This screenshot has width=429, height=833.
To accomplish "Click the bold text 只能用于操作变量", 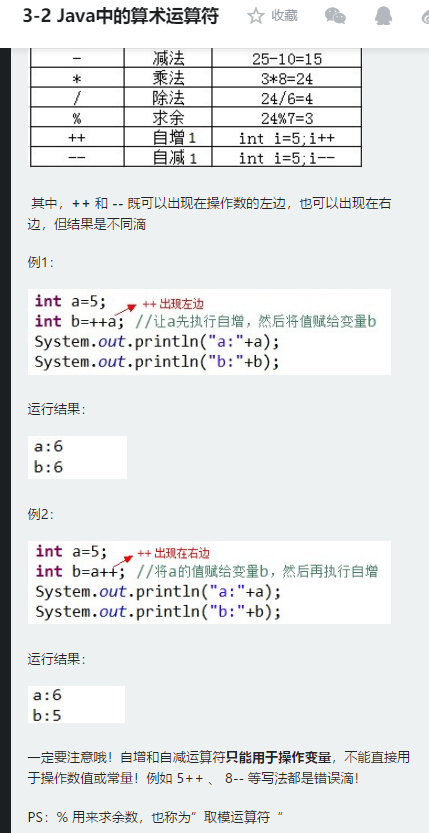I will coord(279,757).
